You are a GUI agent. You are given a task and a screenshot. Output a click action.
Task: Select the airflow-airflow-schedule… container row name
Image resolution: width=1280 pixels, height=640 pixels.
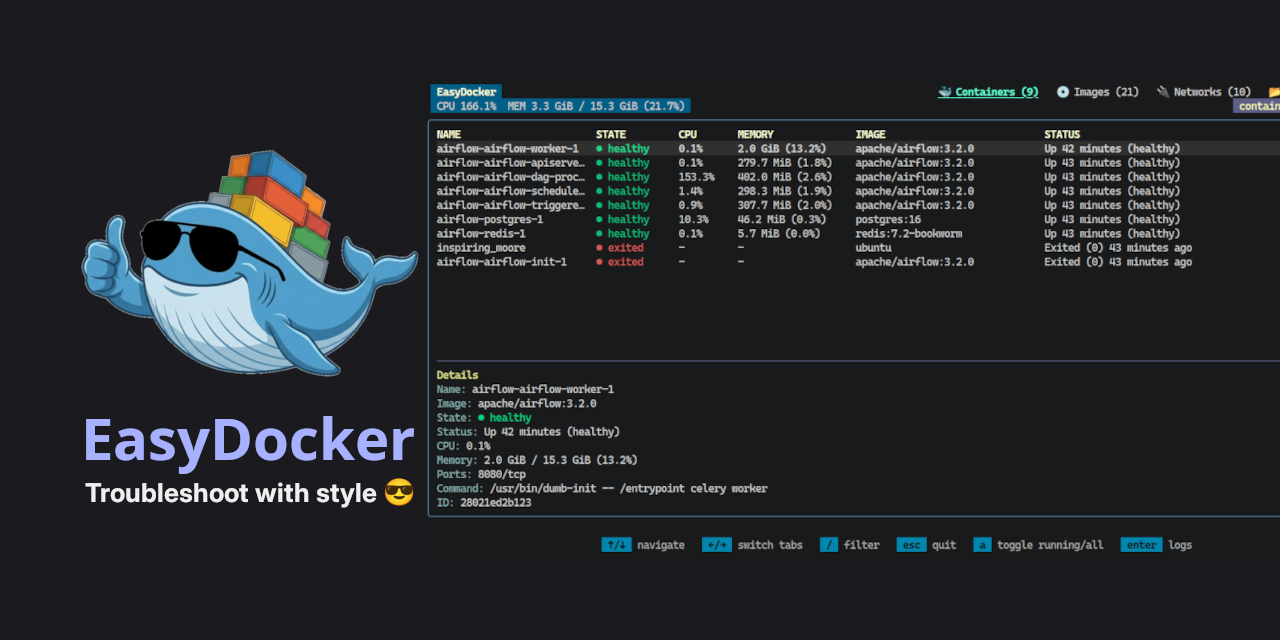510,191
